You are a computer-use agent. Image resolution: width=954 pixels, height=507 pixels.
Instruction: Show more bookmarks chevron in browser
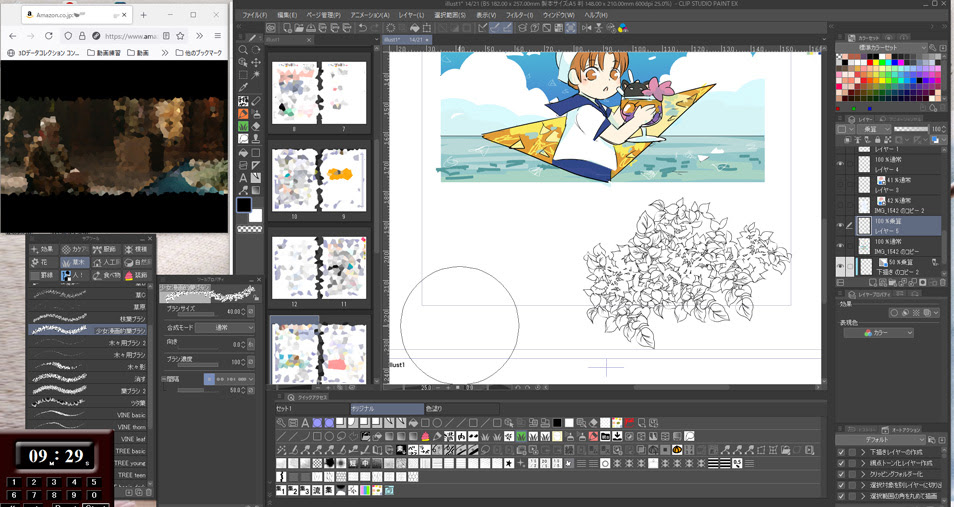pyautogui.click(x=164, y=53)
